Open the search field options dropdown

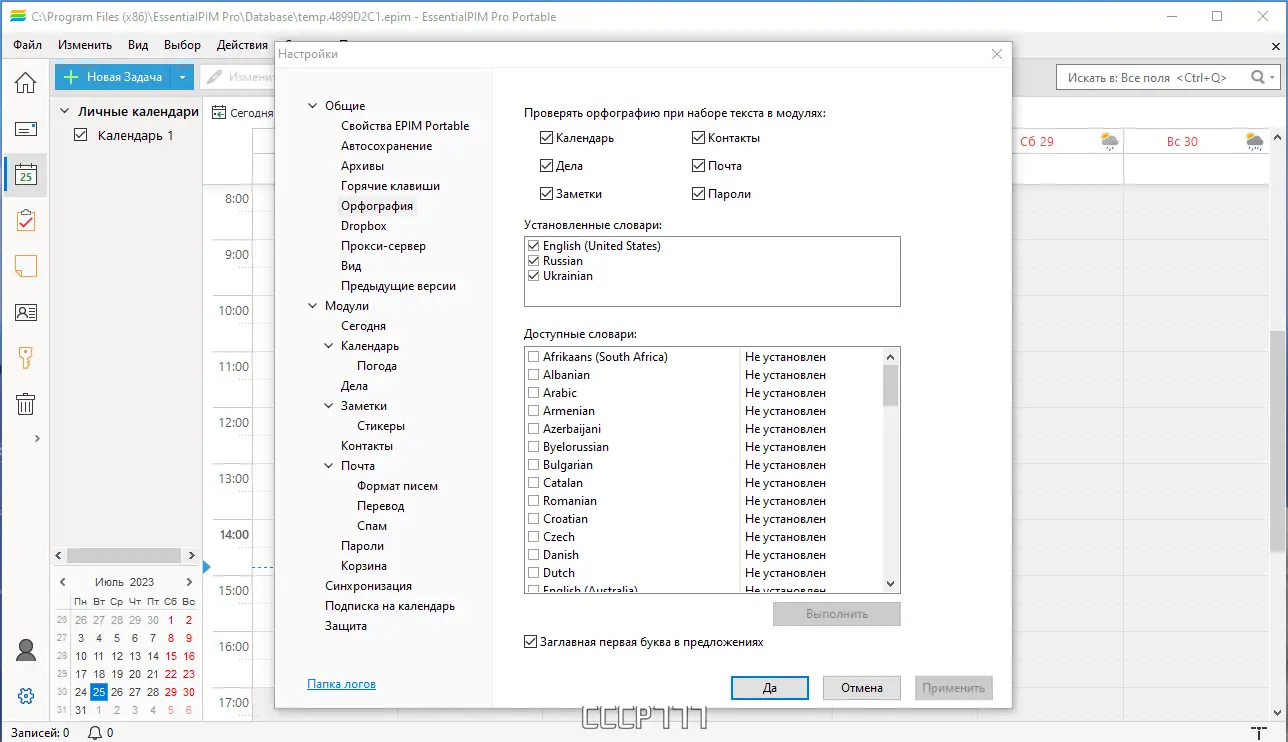pyautogui.click(x=1273, y=77)
